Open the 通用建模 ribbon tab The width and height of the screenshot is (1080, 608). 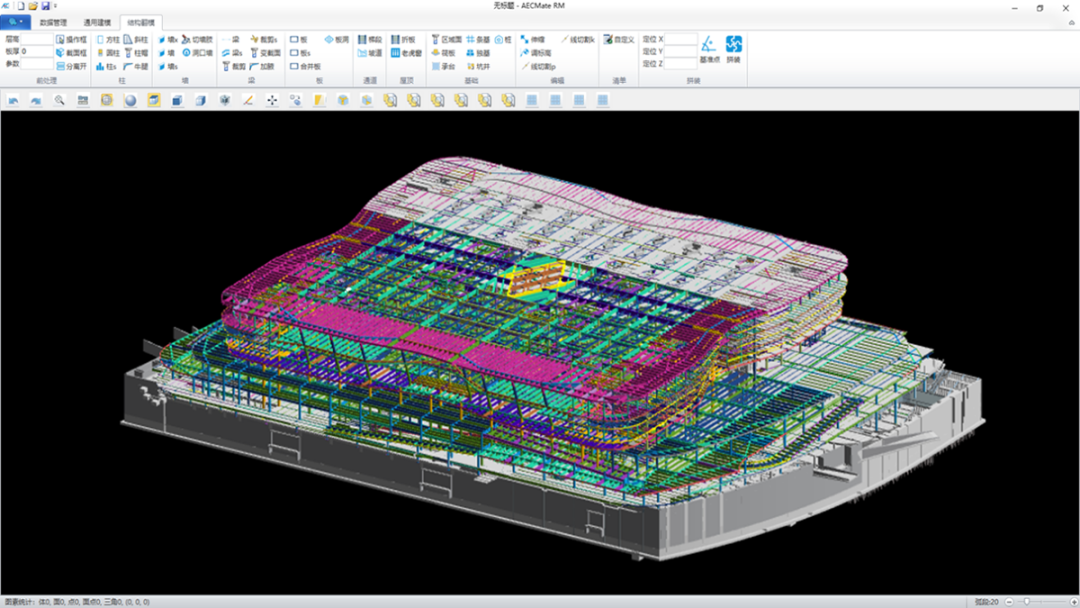pyautogui.click(x=97, y=21)
